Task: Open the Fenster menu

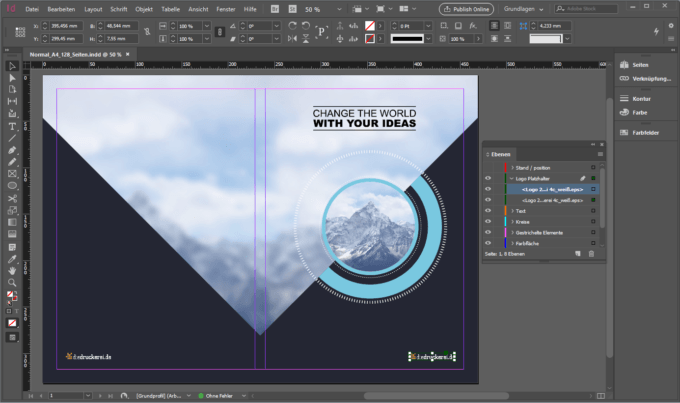Action: coord(226,9)
